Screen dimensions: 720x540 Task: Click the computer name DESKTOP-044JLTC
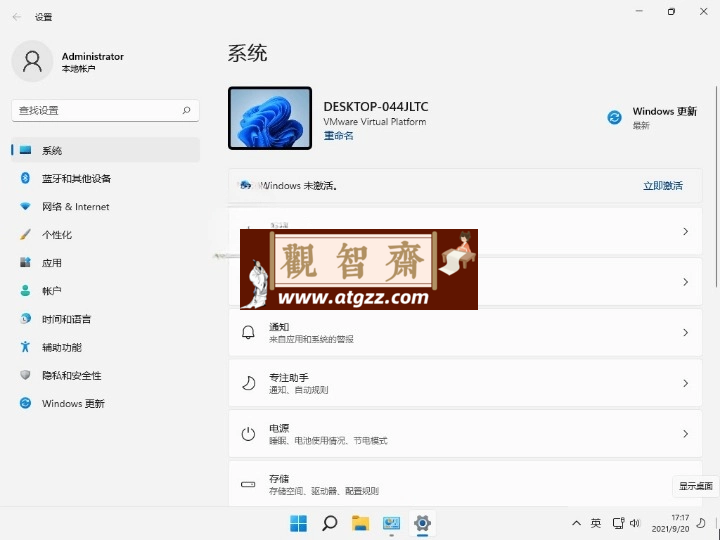[376, 107]
